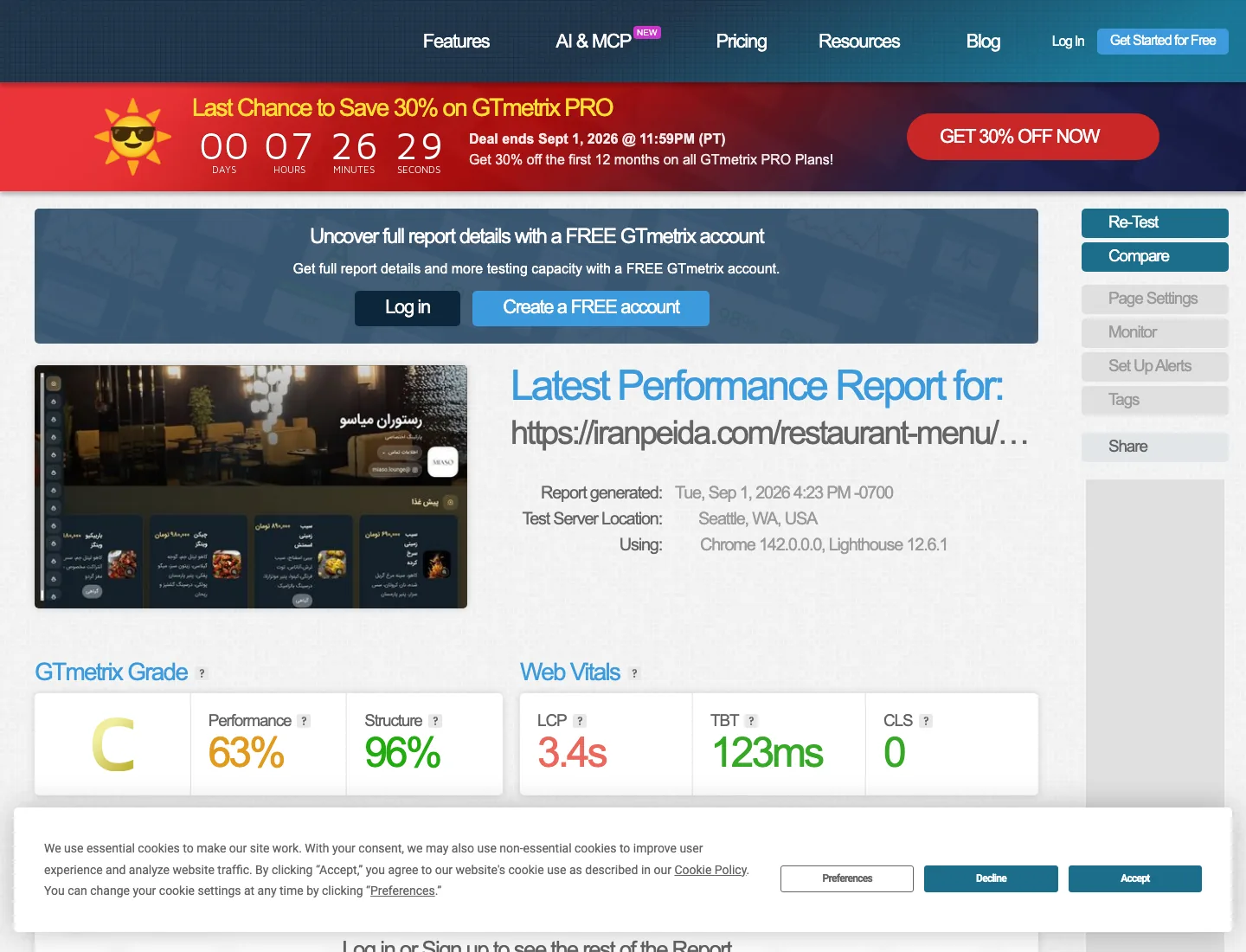The height and width of the screenshot is (952, 1246).
Task: Decline non-essential cookies
Action: (991, 878)
